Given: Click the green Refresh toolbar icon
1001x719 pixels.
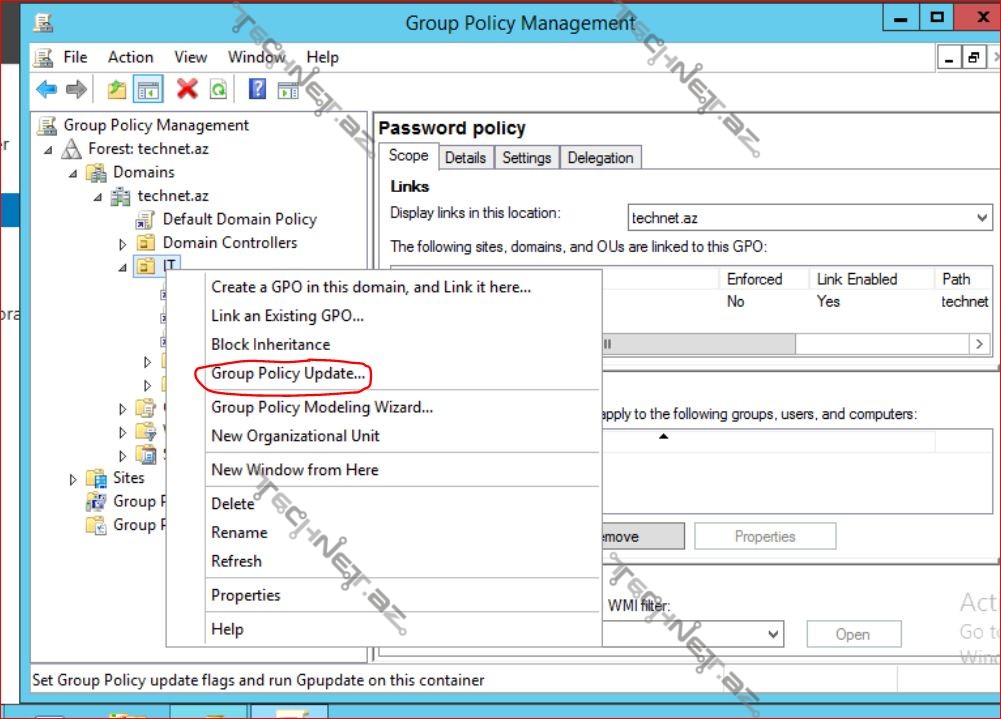Looking at the screenshot, I should [218, 90].
